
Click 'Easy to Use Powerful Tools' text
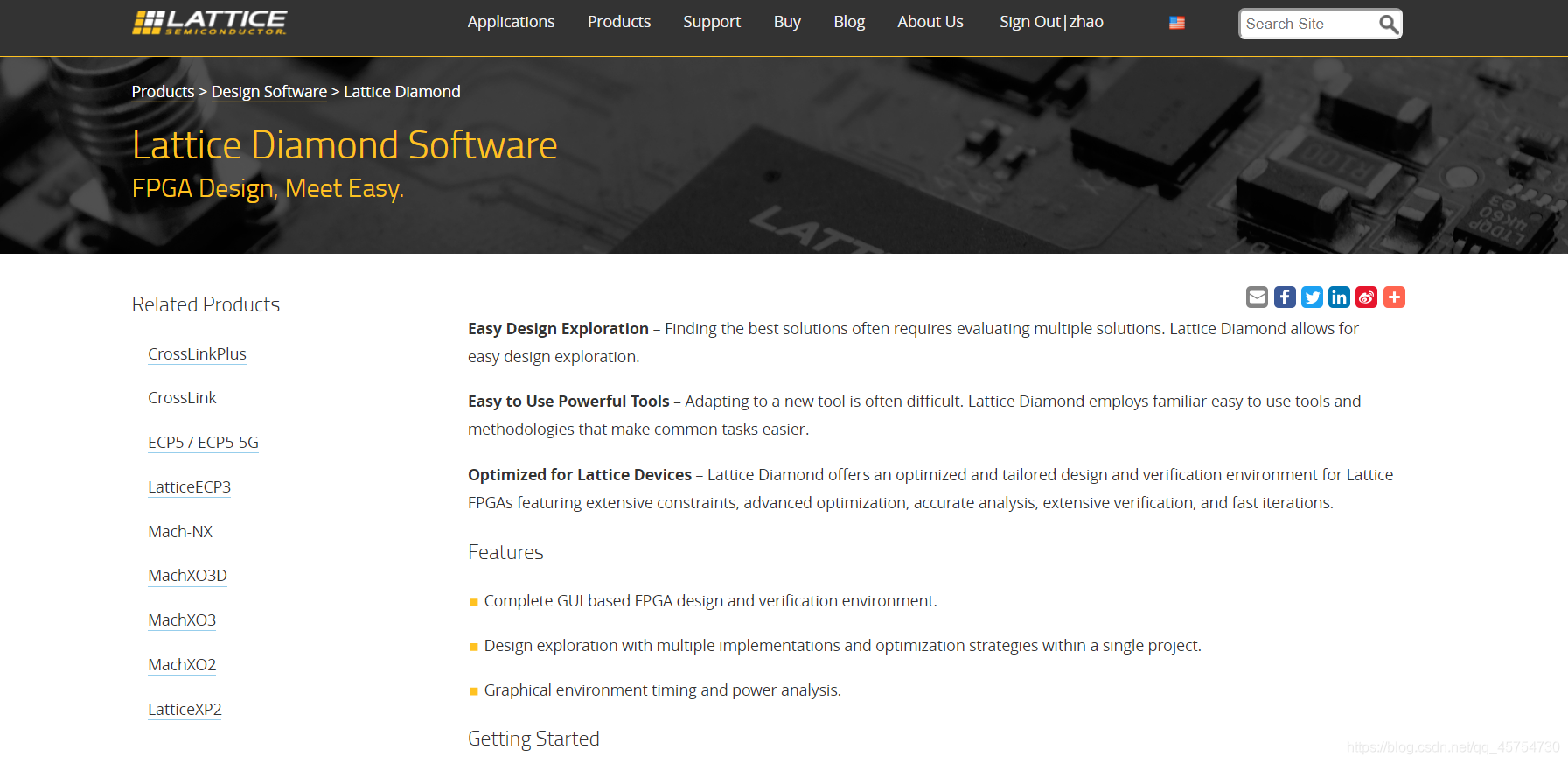pyautogui.click(x=568, y=402)
